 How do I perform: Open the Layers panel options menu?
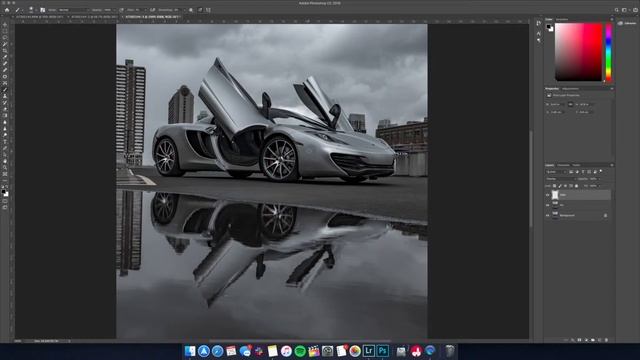pyautogui.click(x=611, y=165)
